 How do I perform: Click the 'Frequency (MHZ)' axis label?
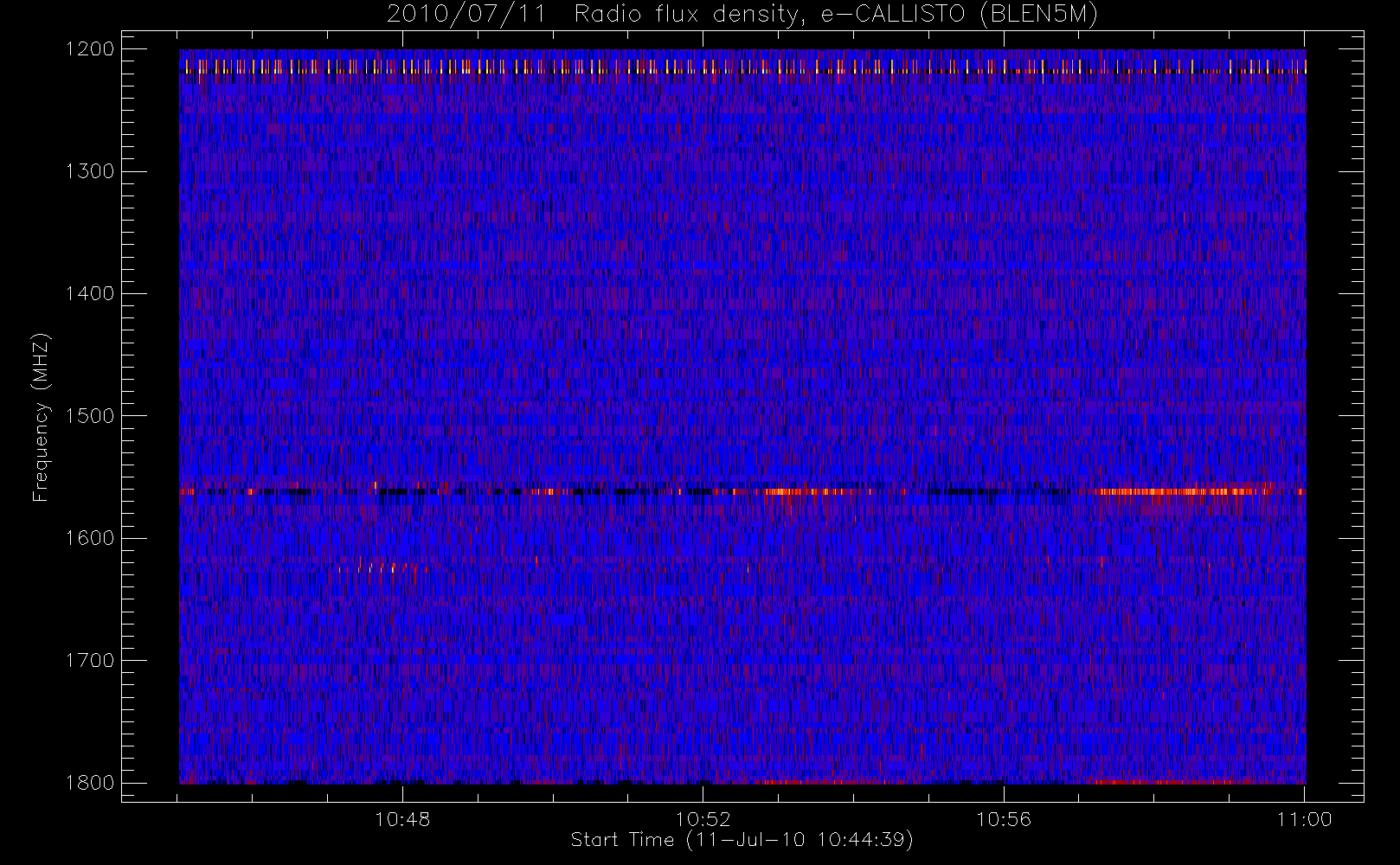point(40,417)
